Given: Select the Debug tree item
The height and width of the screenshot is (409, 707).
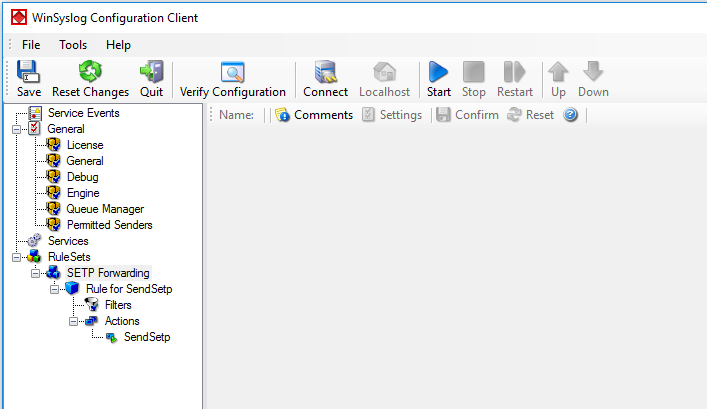Looking at the screenshot, I should [83, 177].
